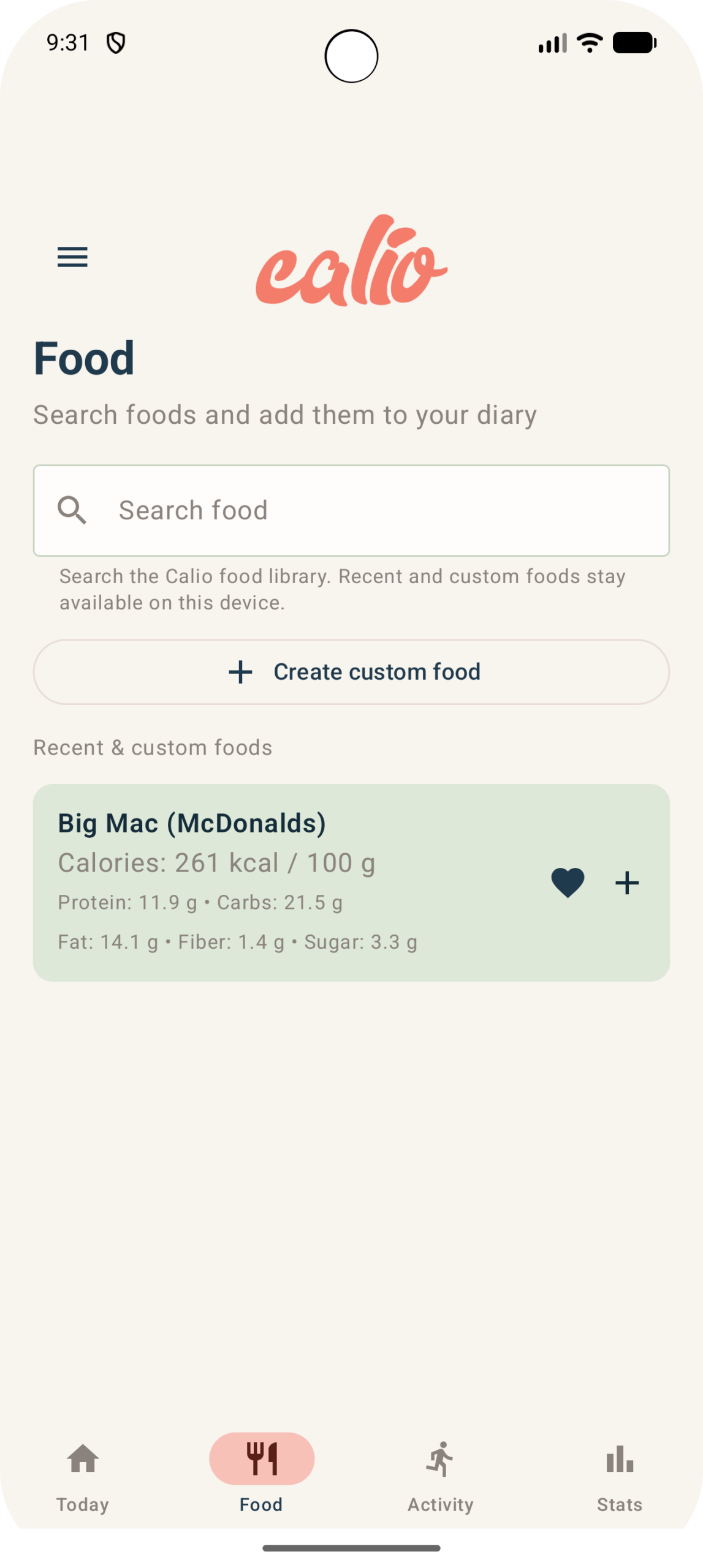Screen dimensions: 703x1568
Task: Switch to the Stats tab label
Action: tap(620, 1504)
